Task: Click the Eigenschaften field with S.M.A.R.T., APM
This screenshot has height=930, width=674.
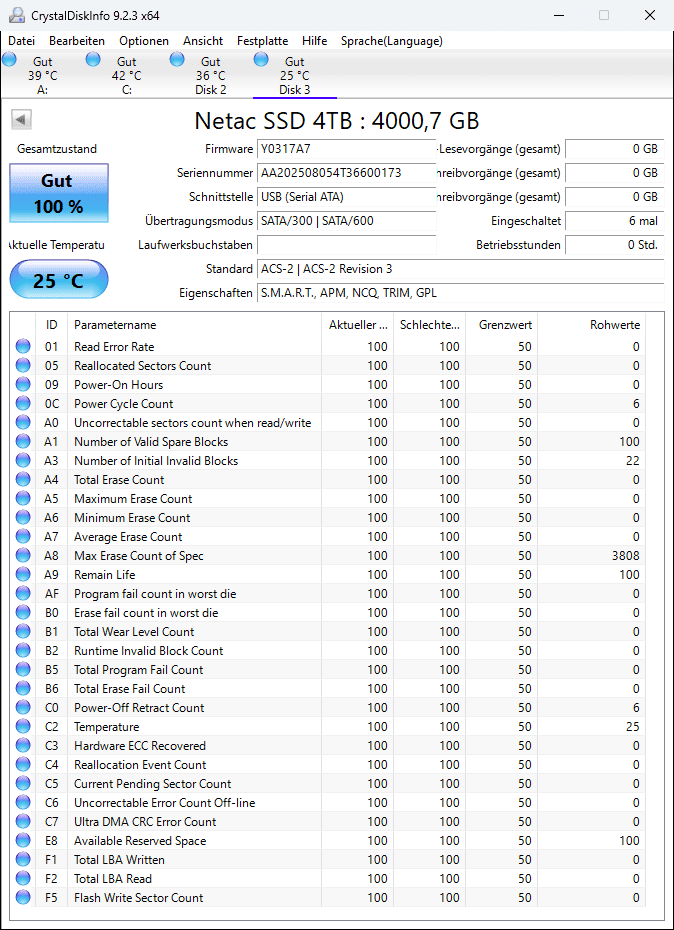Action: [x=460, y=293]
